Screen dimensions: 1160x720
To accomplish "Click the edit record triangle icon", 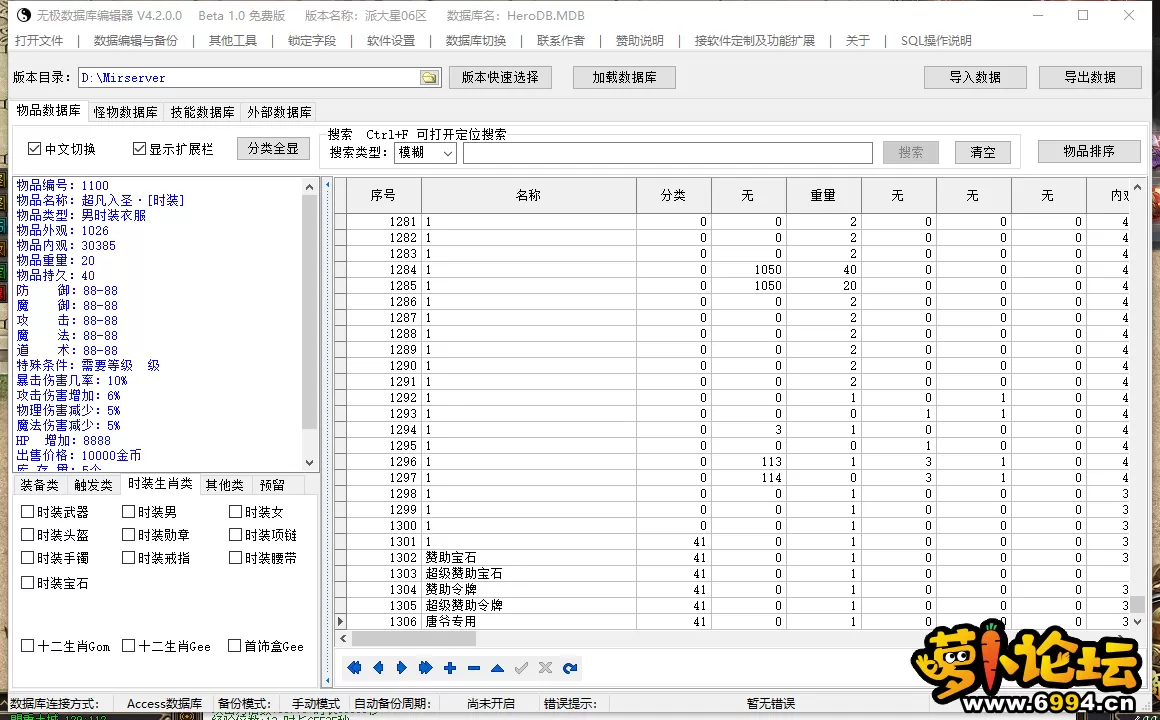I will point(498,668).
